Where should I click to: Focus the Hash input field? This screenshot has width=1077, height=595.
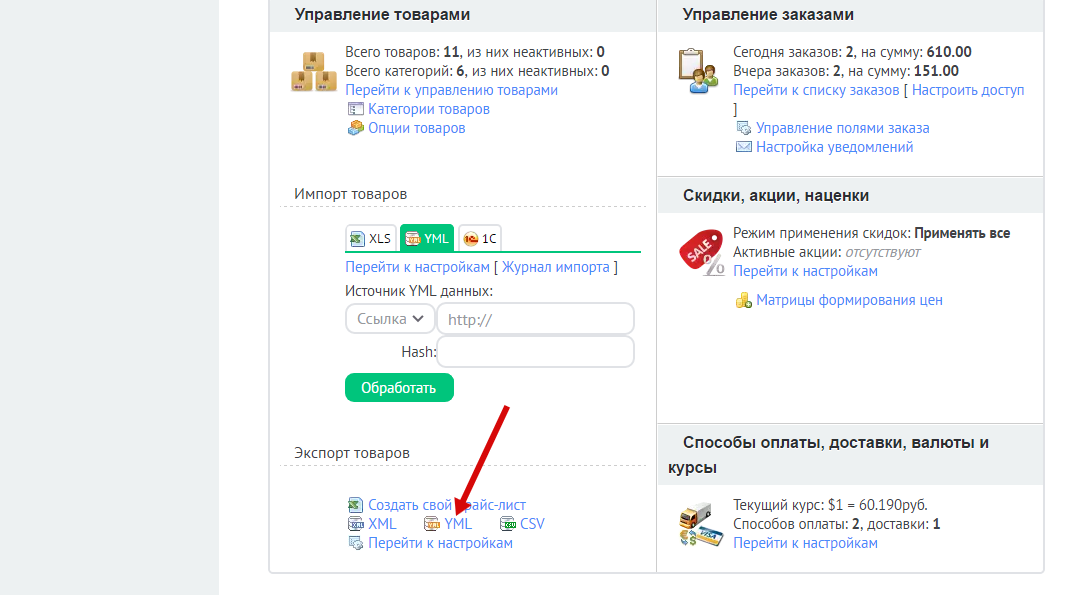tap(535, 352)
